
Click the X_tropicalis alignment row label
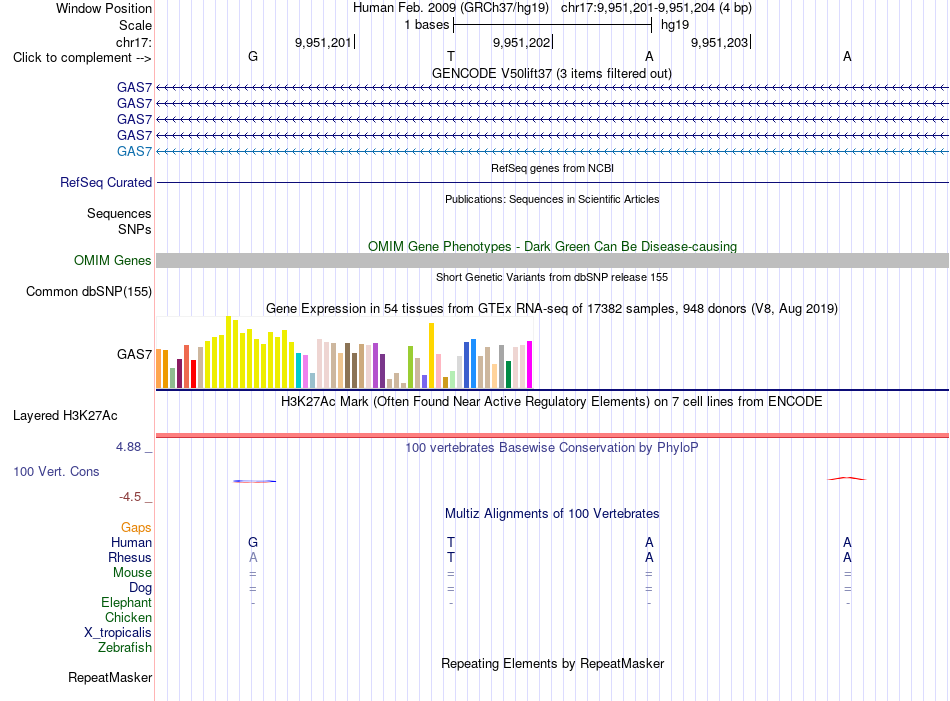118,633
